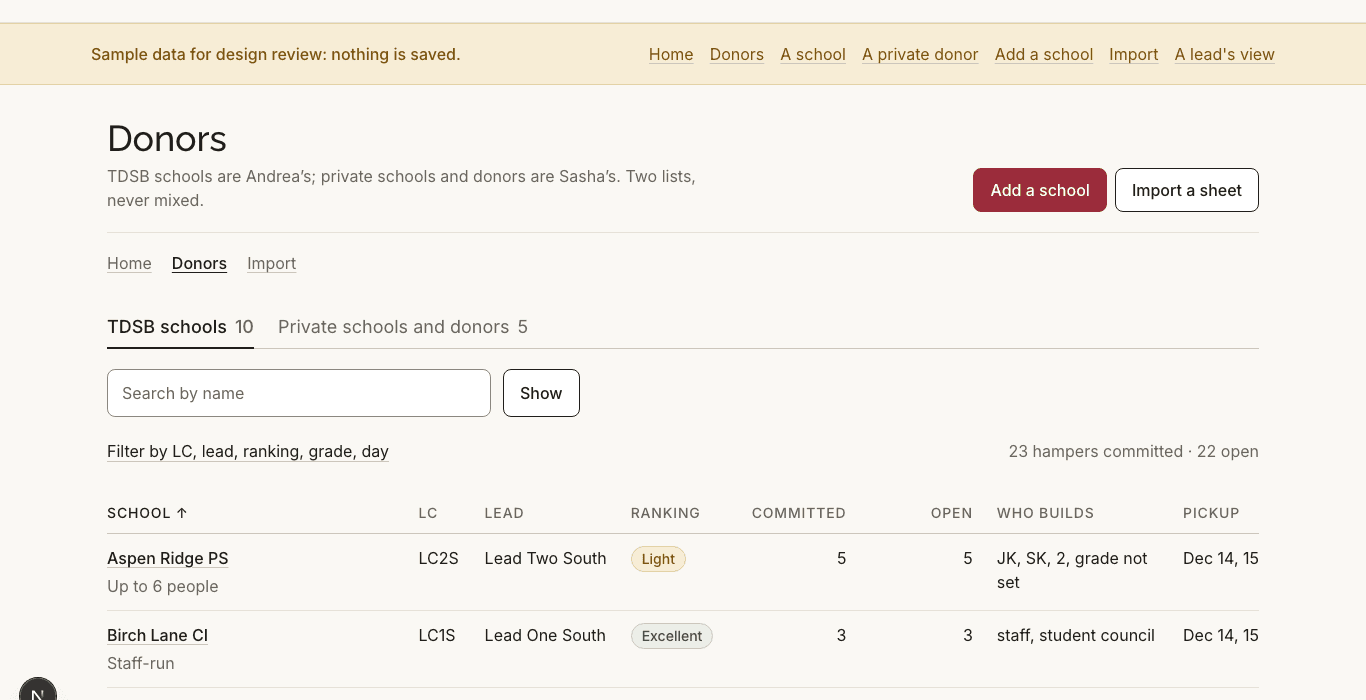The width and height of the screenshot is (1366, 700).
Task: Click 'JK, SK, 2, grade not set' cell
Action: (x=1072, y=570)
